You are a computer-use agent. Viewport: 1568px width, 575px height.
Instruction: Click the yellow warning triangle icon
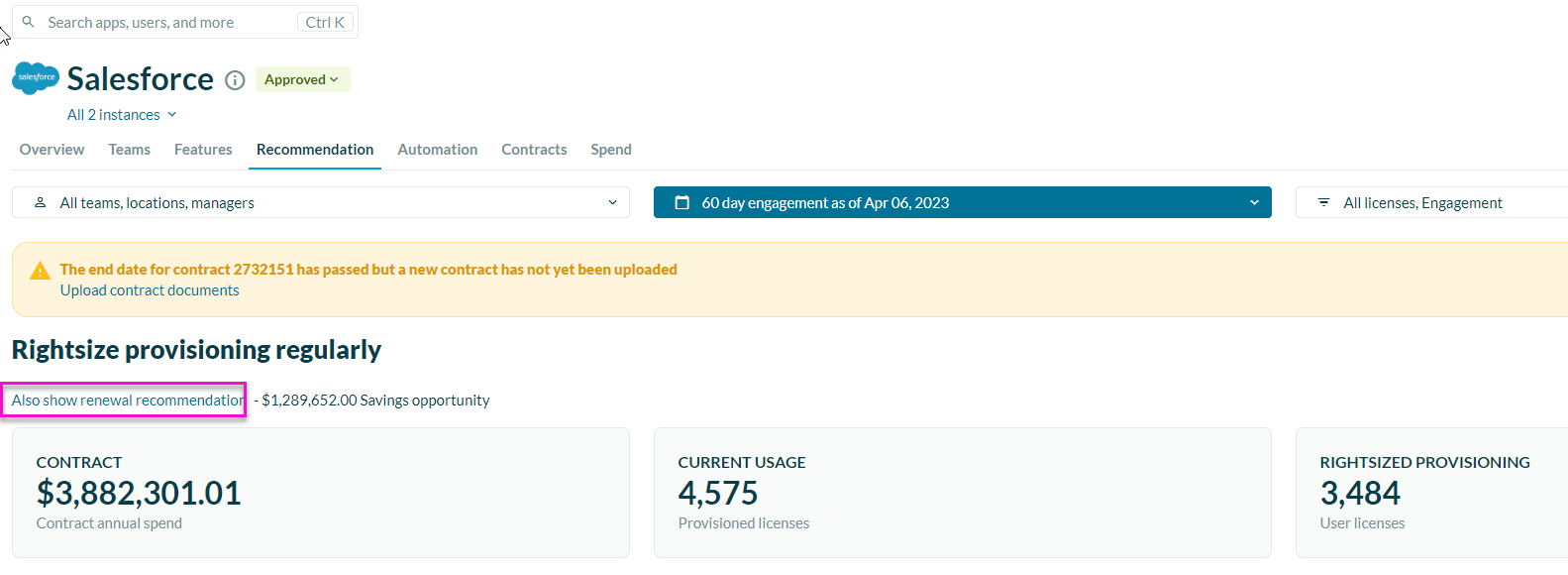(x=40, y=271)
